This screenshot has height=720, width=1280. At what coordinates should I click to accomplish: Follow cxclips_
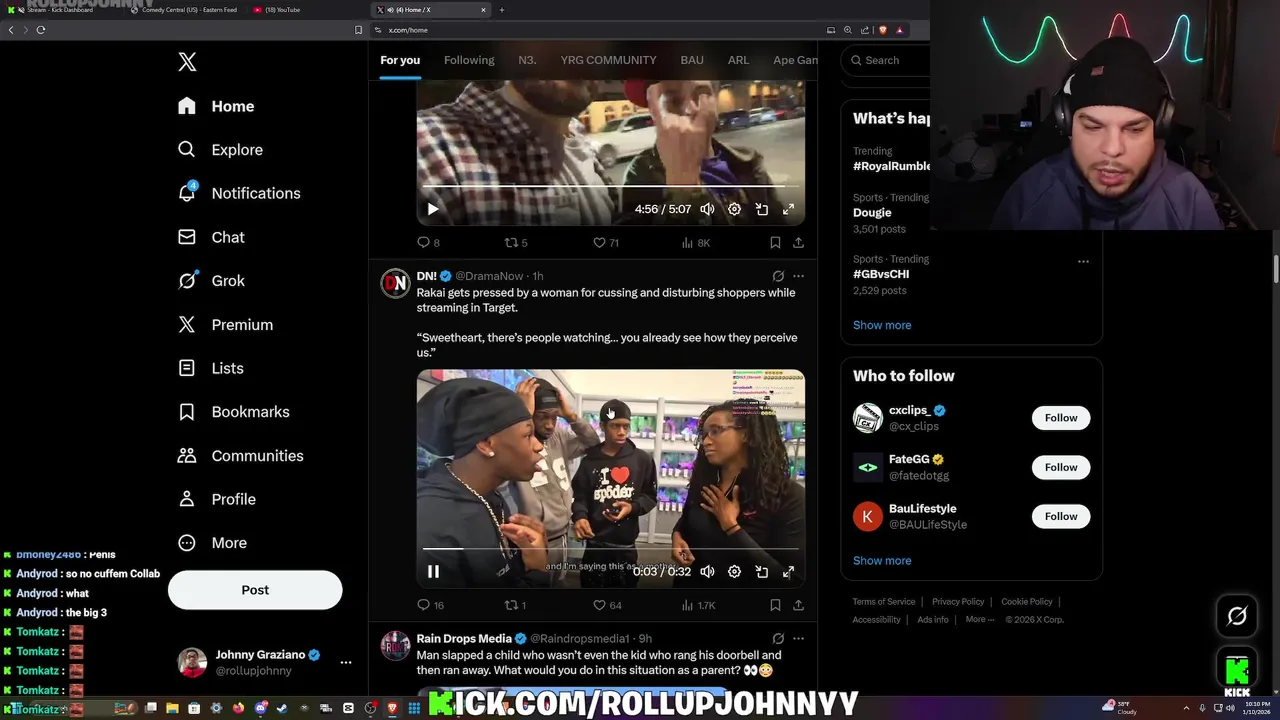point(1061,418)
